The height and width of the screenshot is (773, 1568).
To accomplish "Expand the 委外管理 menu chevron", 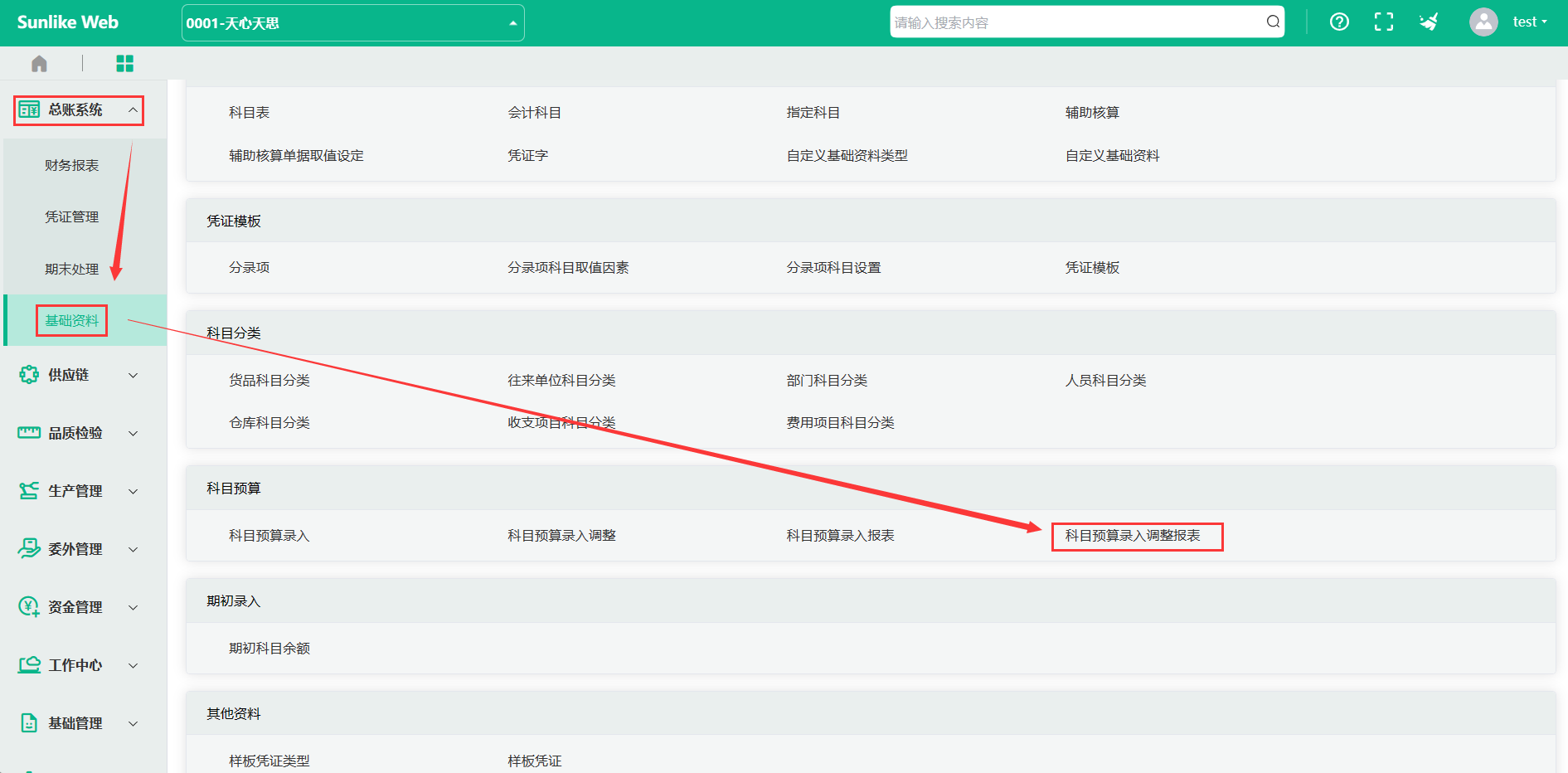I will pos(133,550).
